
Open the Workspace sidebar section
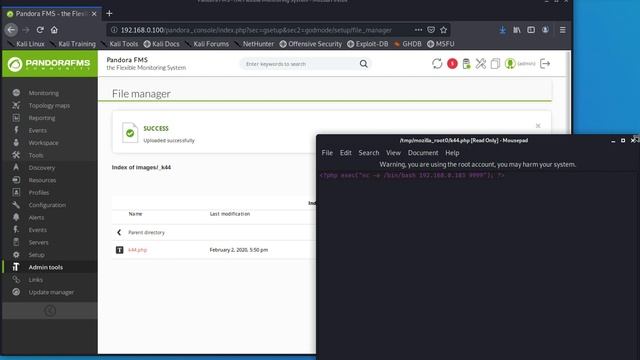[x=43, y=143]
